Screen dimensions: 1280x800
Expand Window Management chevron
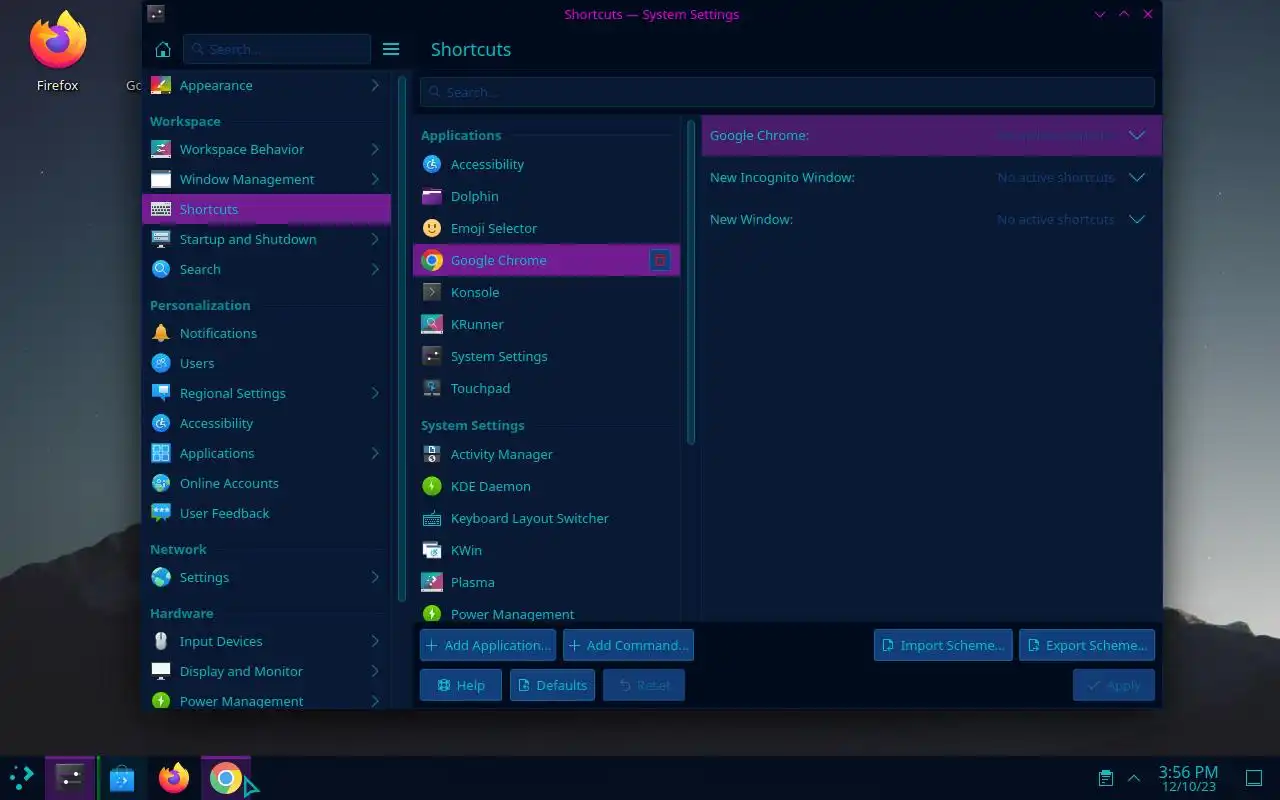tap(375, 179)
